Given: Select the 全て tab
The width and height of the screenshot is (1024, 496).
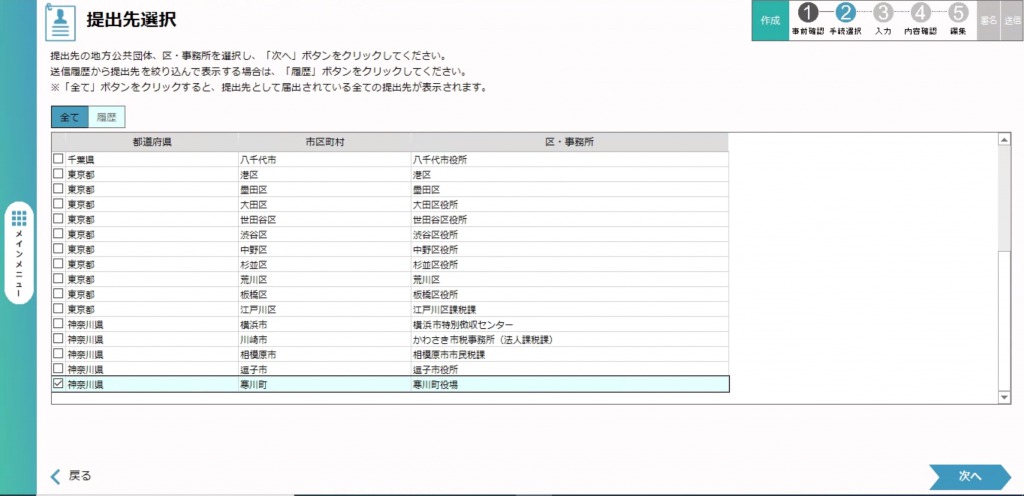Looking at the screenshot, I should tap(70, 117).
